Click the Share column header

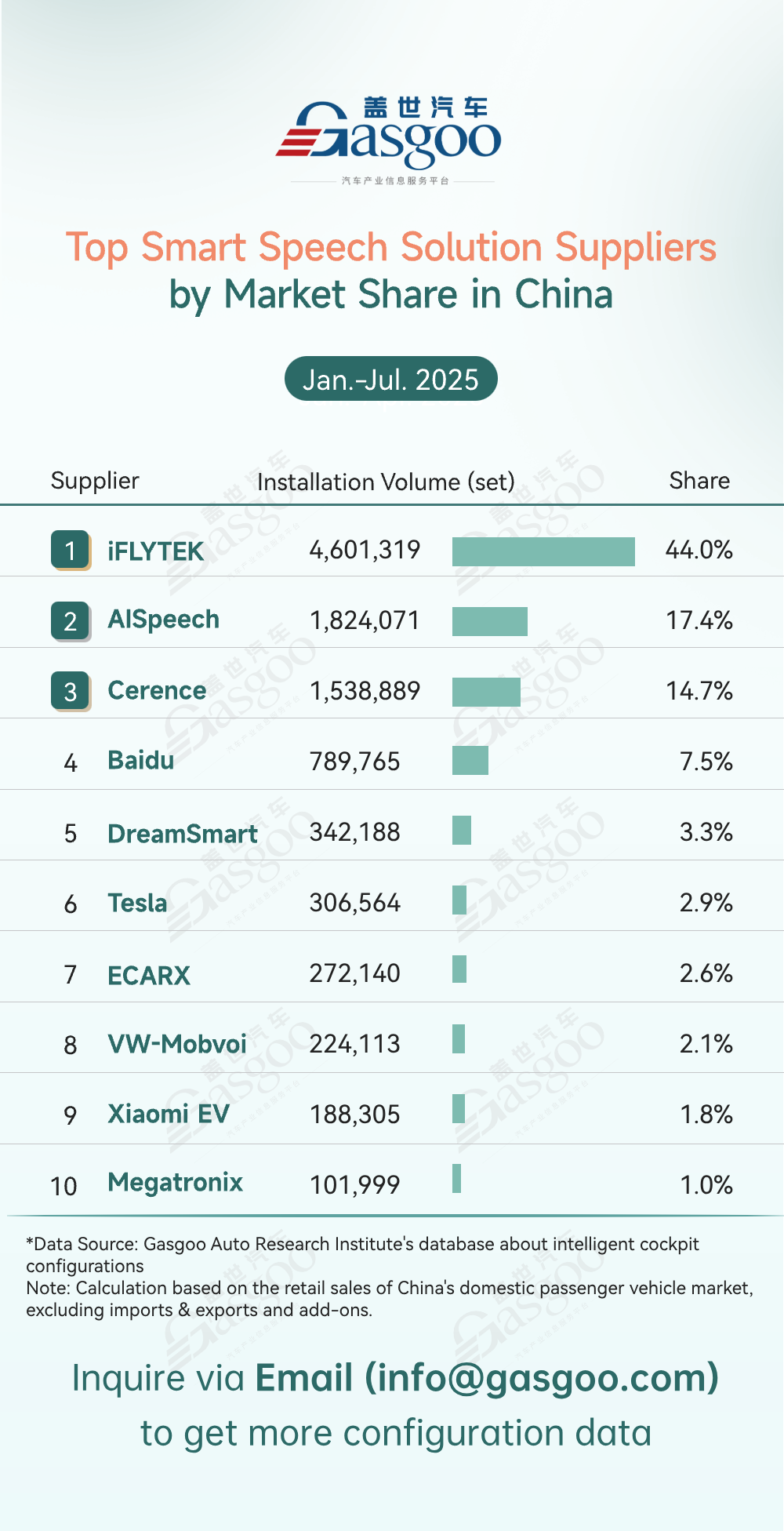699,481
